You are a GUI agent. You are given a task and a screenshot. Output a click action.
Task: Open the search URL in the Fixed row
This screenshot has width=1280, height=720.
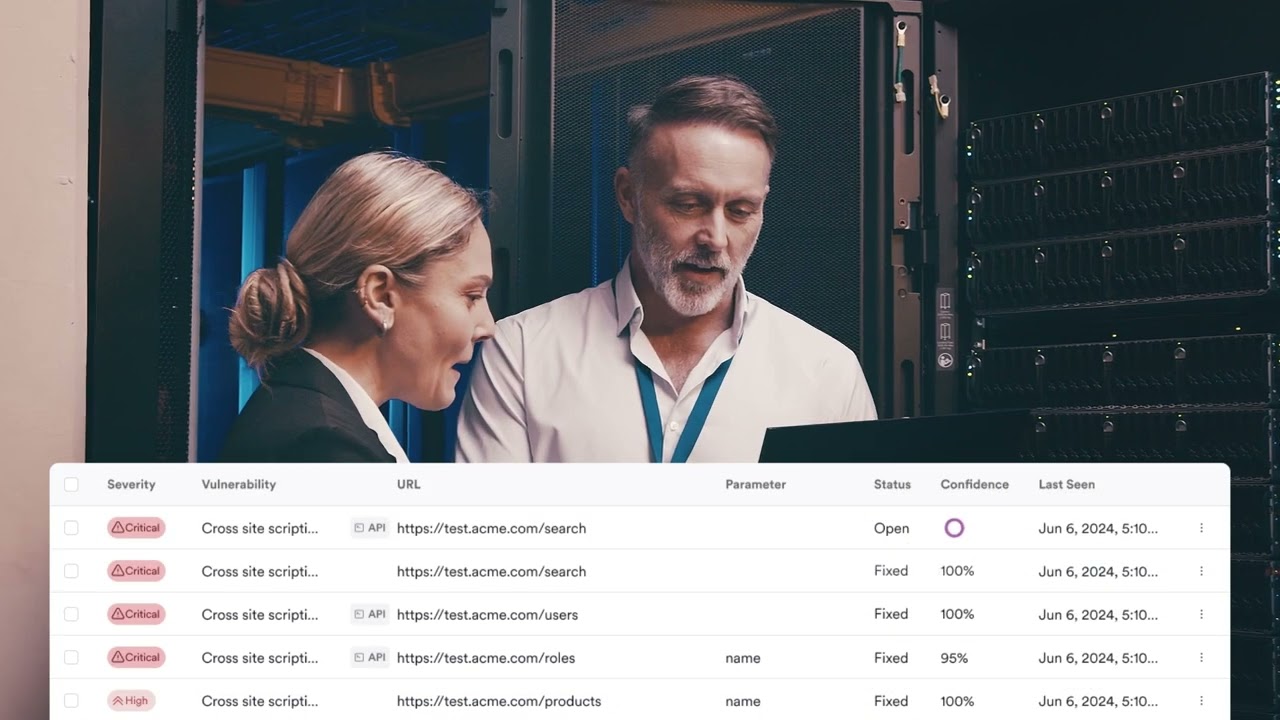click(491, 571)
